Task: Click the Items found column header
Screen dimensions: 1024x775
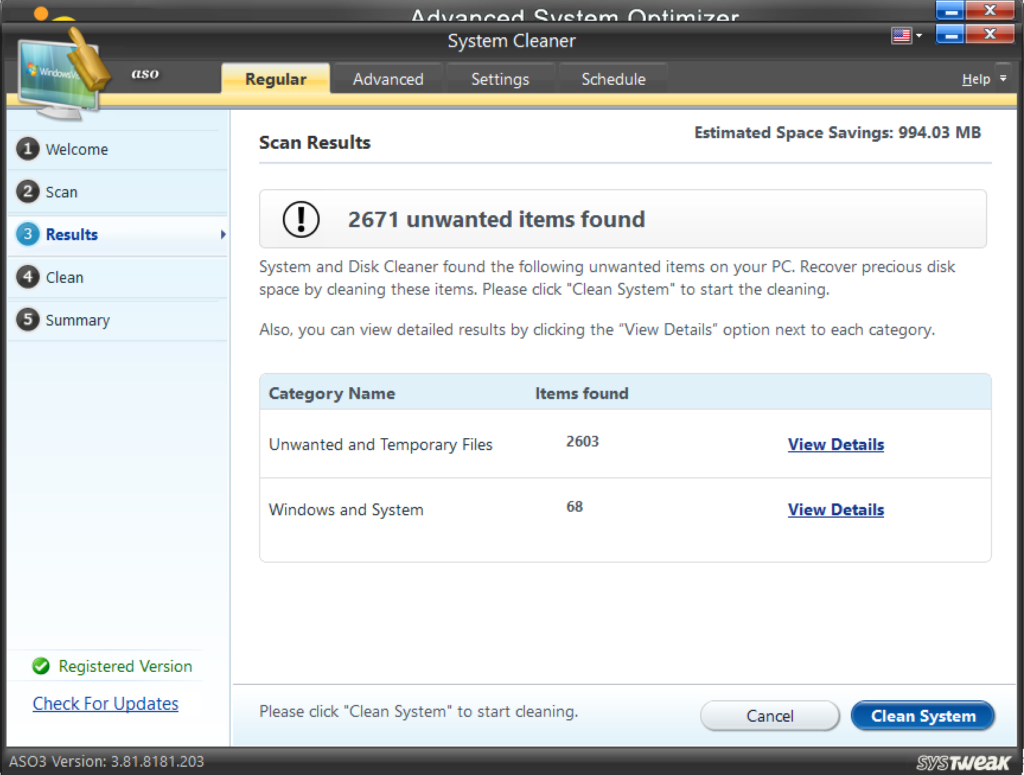Action: click(582, 394)
